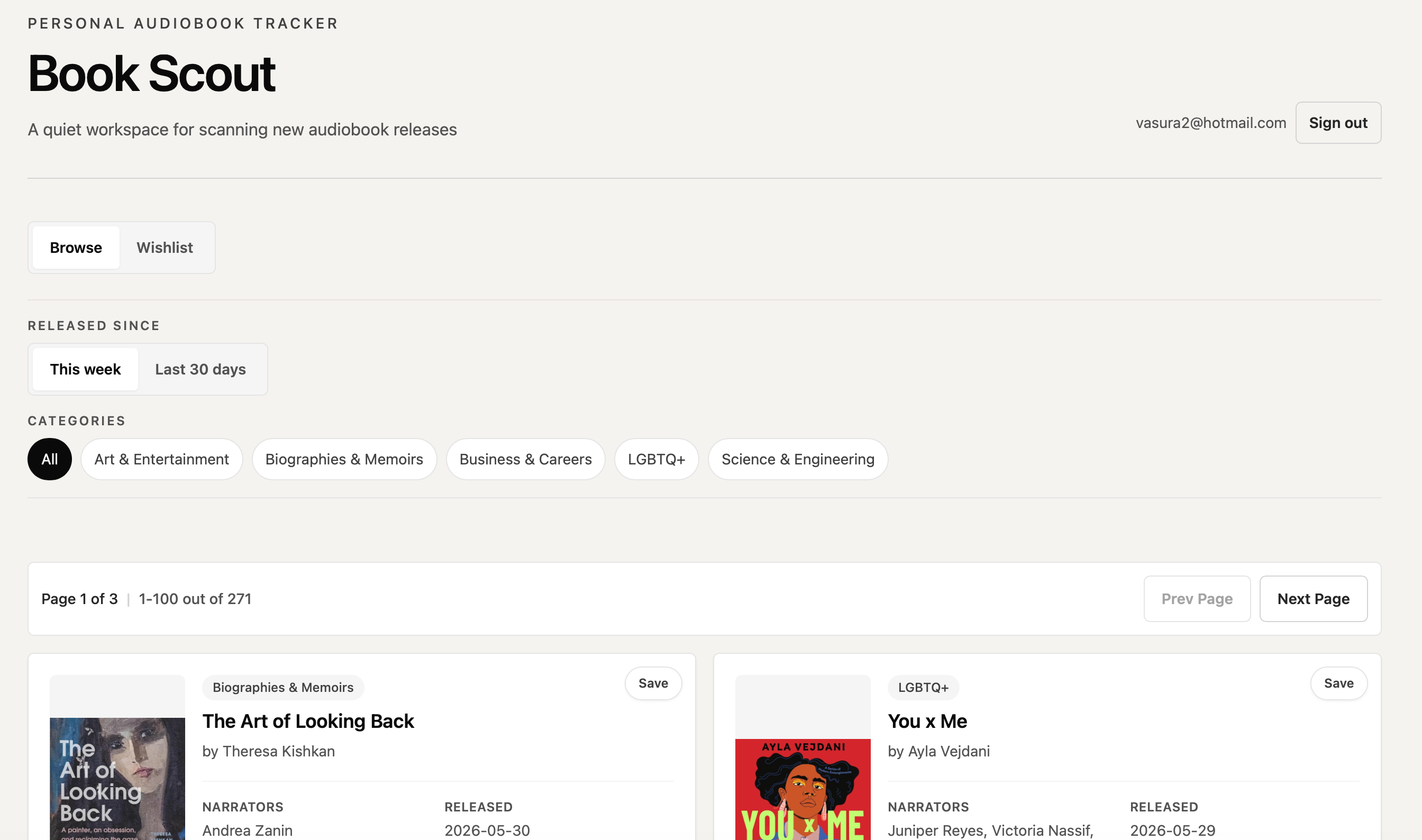Save The Art of Looking Back
1422x840 pixels.
[653, 683]
